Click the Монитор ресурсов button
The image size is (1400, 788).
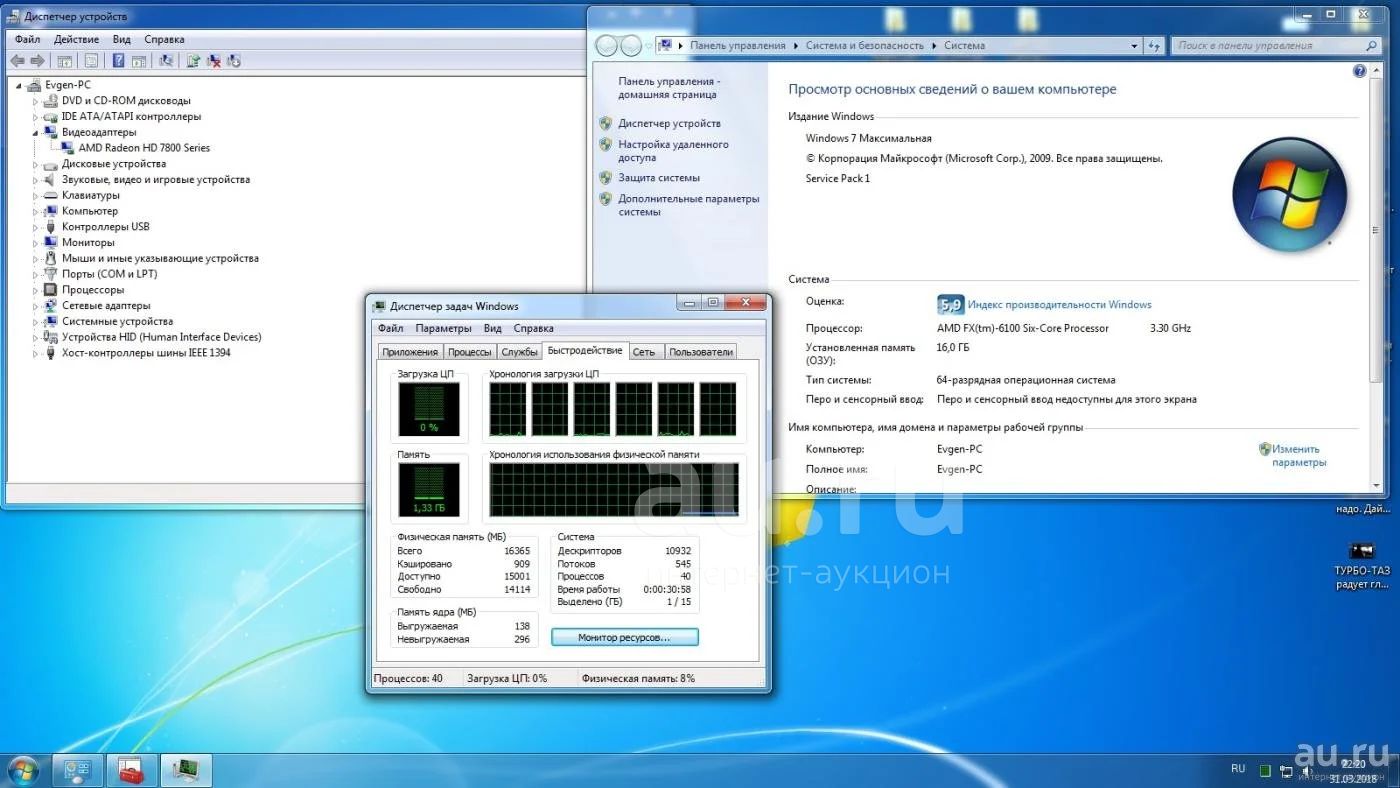point(624,637)
